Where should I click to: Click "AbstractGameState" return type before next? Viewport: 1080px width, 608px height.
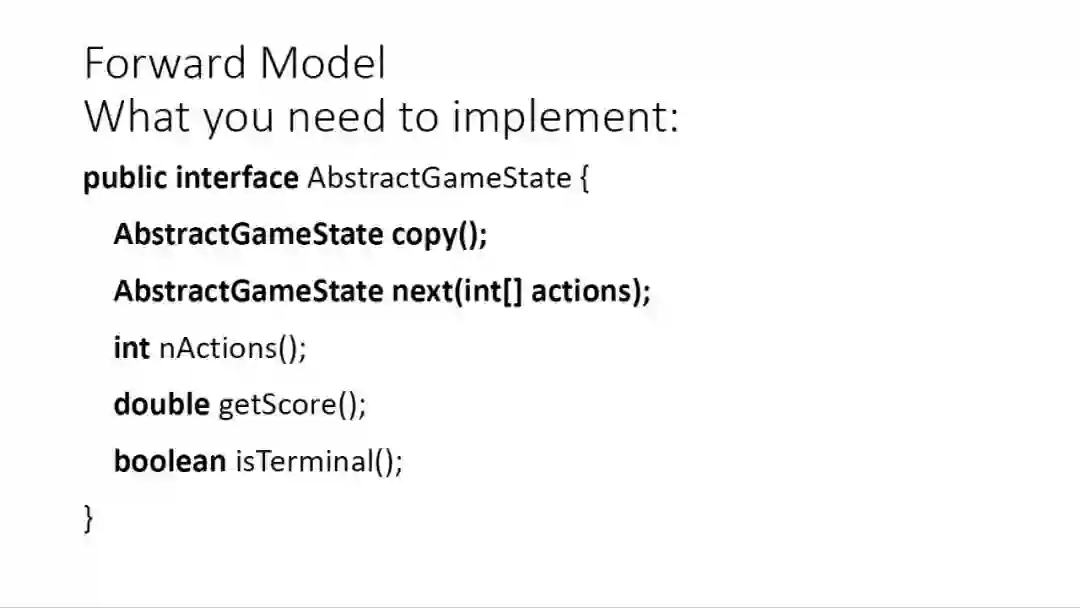click(x=248, y=291)
